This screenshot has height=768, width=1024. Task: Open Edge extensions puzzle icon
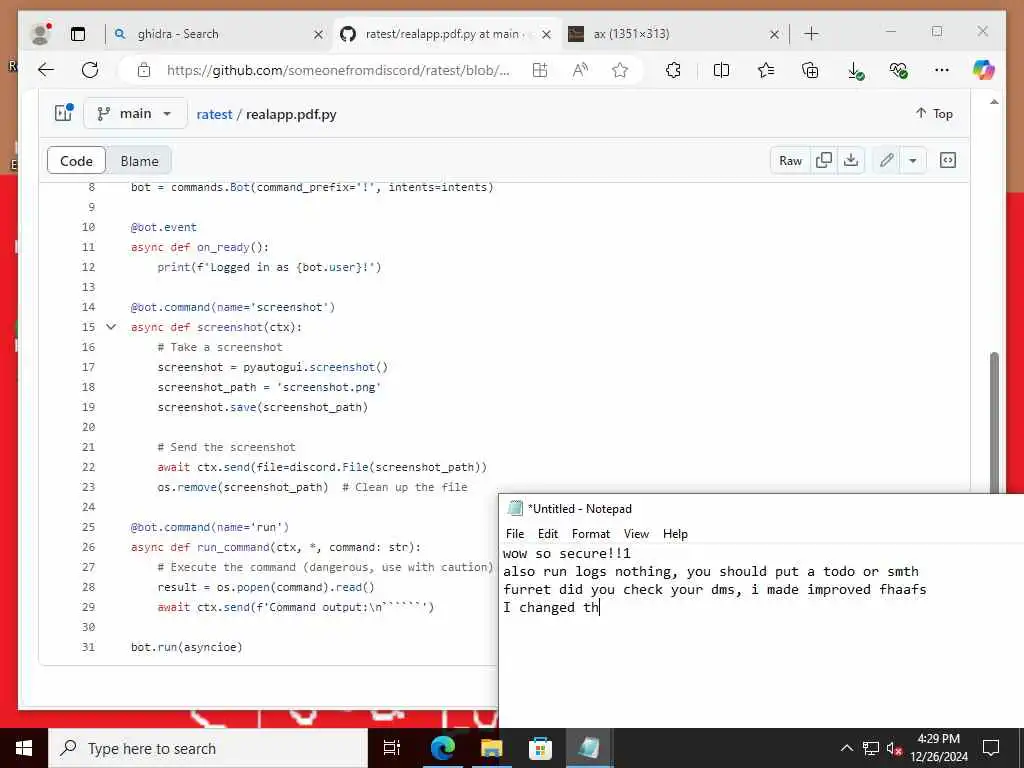point(673,70)
